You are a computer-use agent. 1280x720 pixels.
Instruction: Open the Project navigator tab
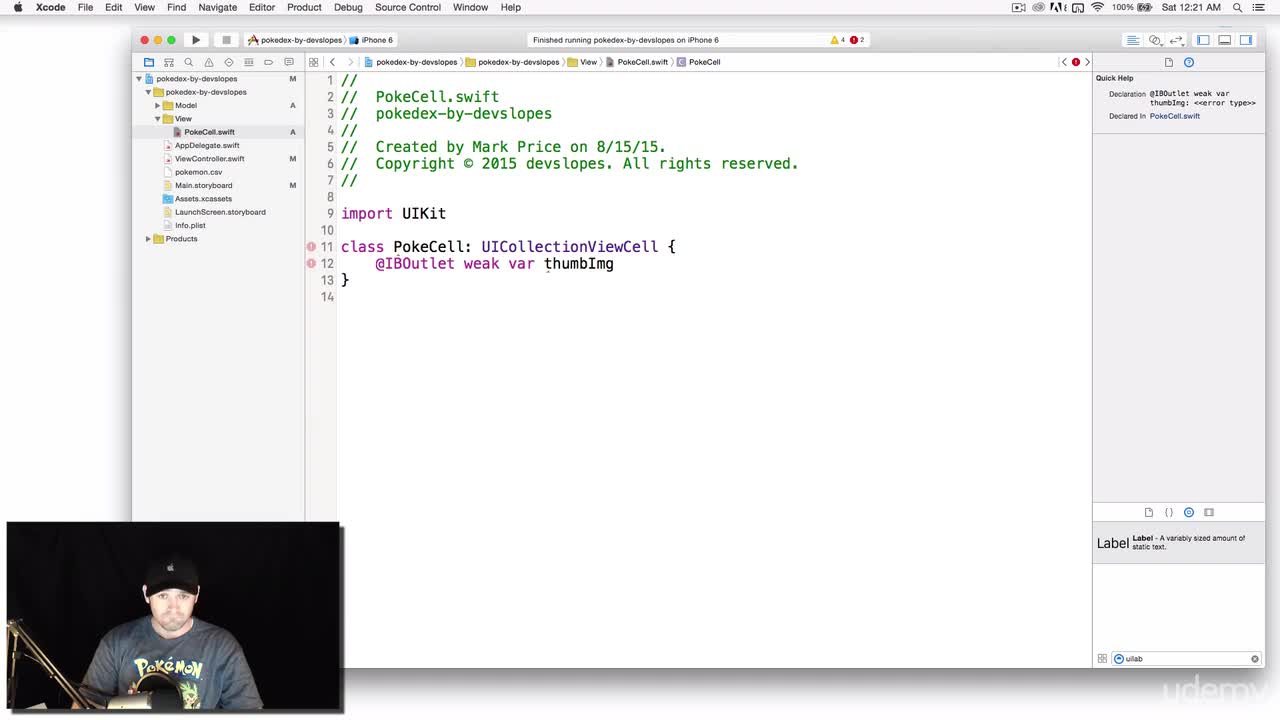[148, 62]
